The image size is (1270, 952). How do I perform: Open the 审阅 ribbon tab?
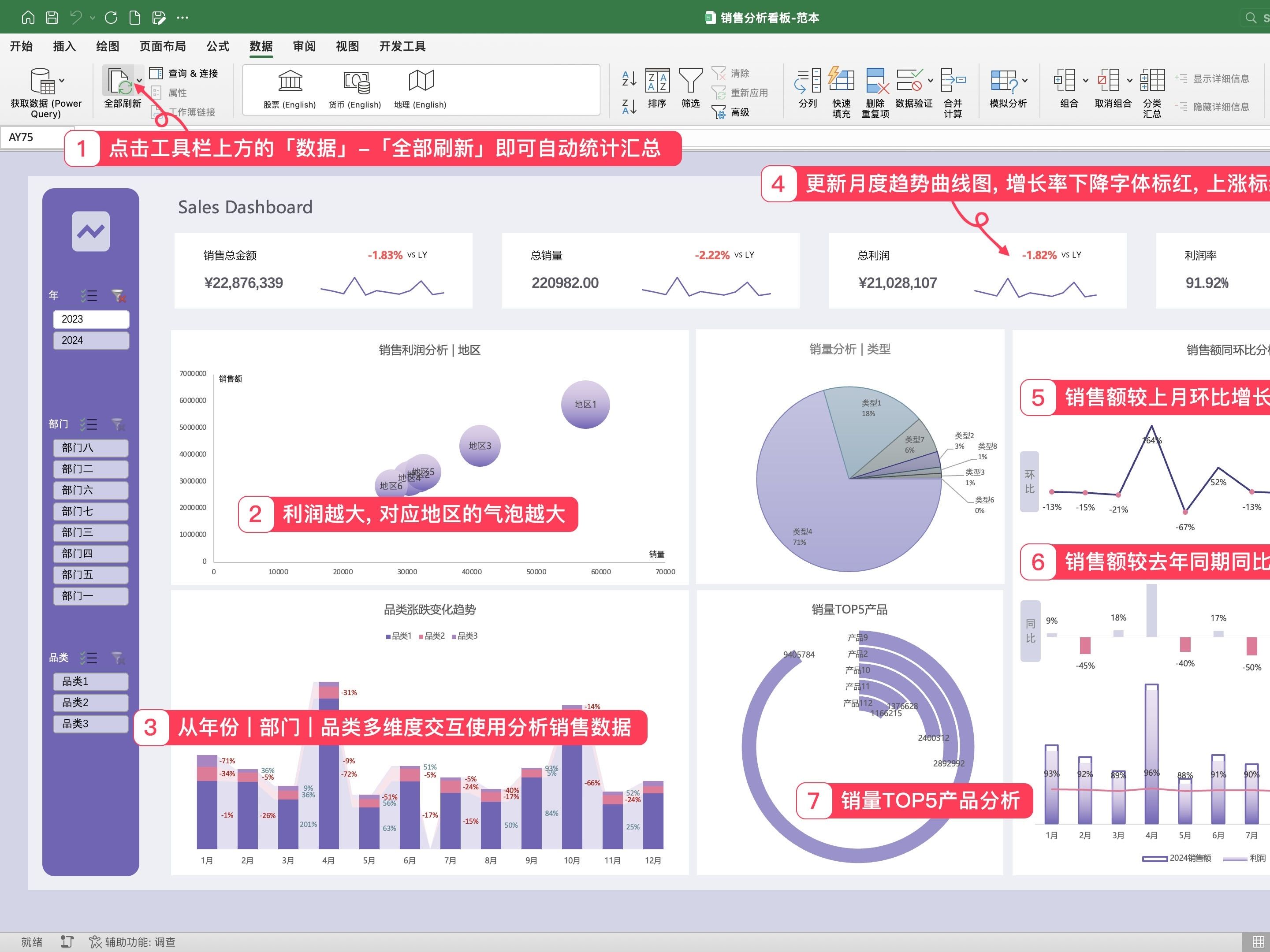click(x=304, y=46)
